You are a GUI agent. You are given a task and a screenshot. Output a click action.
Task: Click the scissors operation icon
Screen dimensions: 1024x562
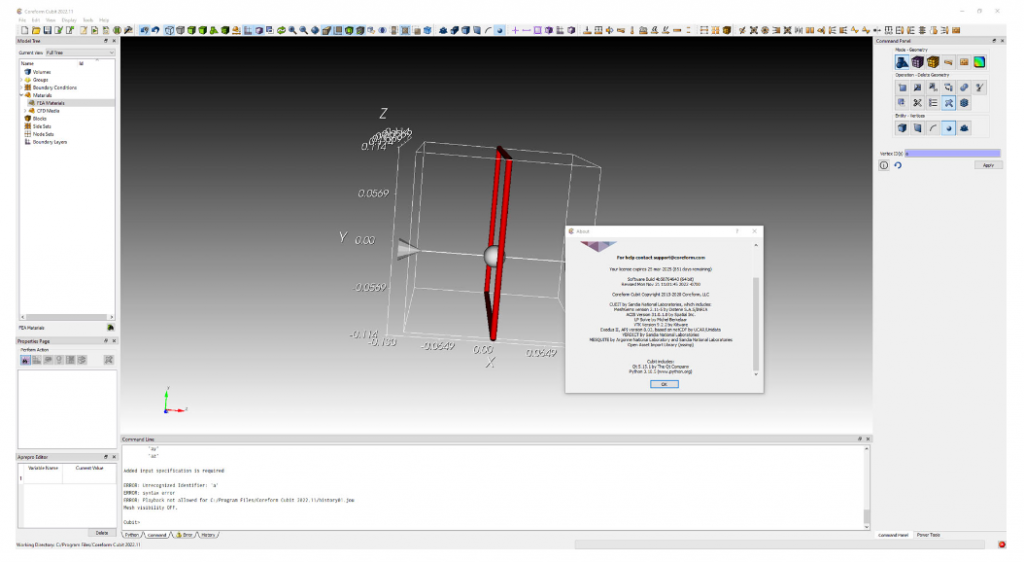918,102
